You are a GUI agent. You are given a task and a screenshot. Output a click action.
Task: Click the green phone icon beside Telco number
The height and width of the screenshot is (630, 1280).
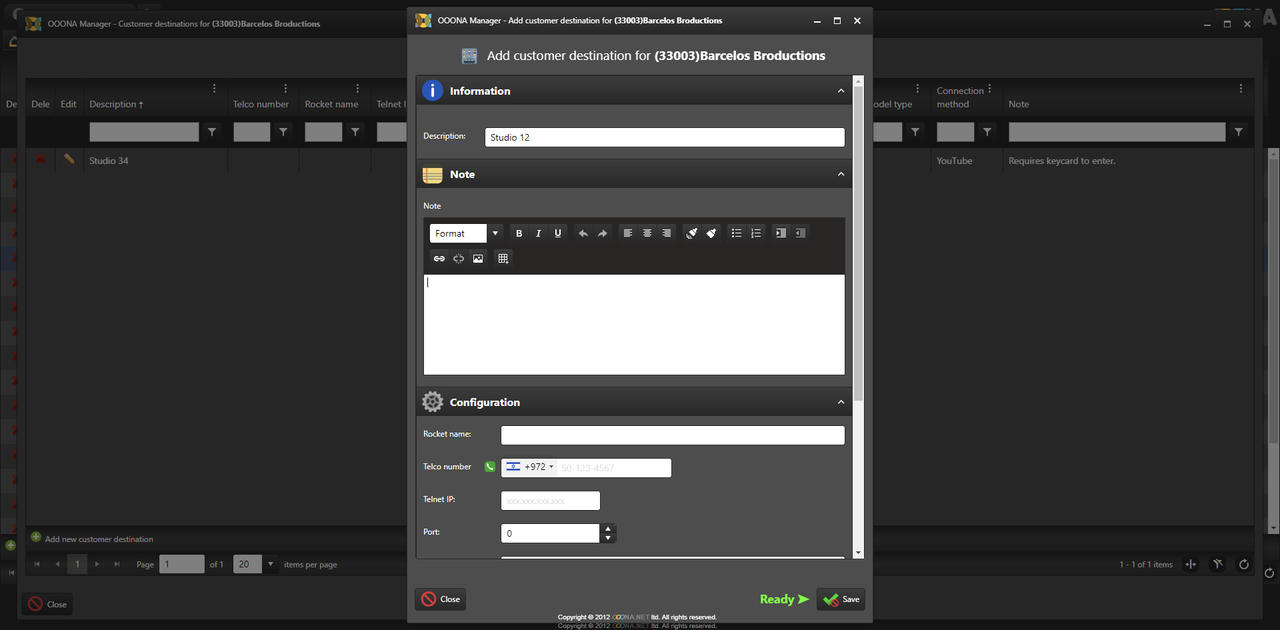(x=490, y=467)
